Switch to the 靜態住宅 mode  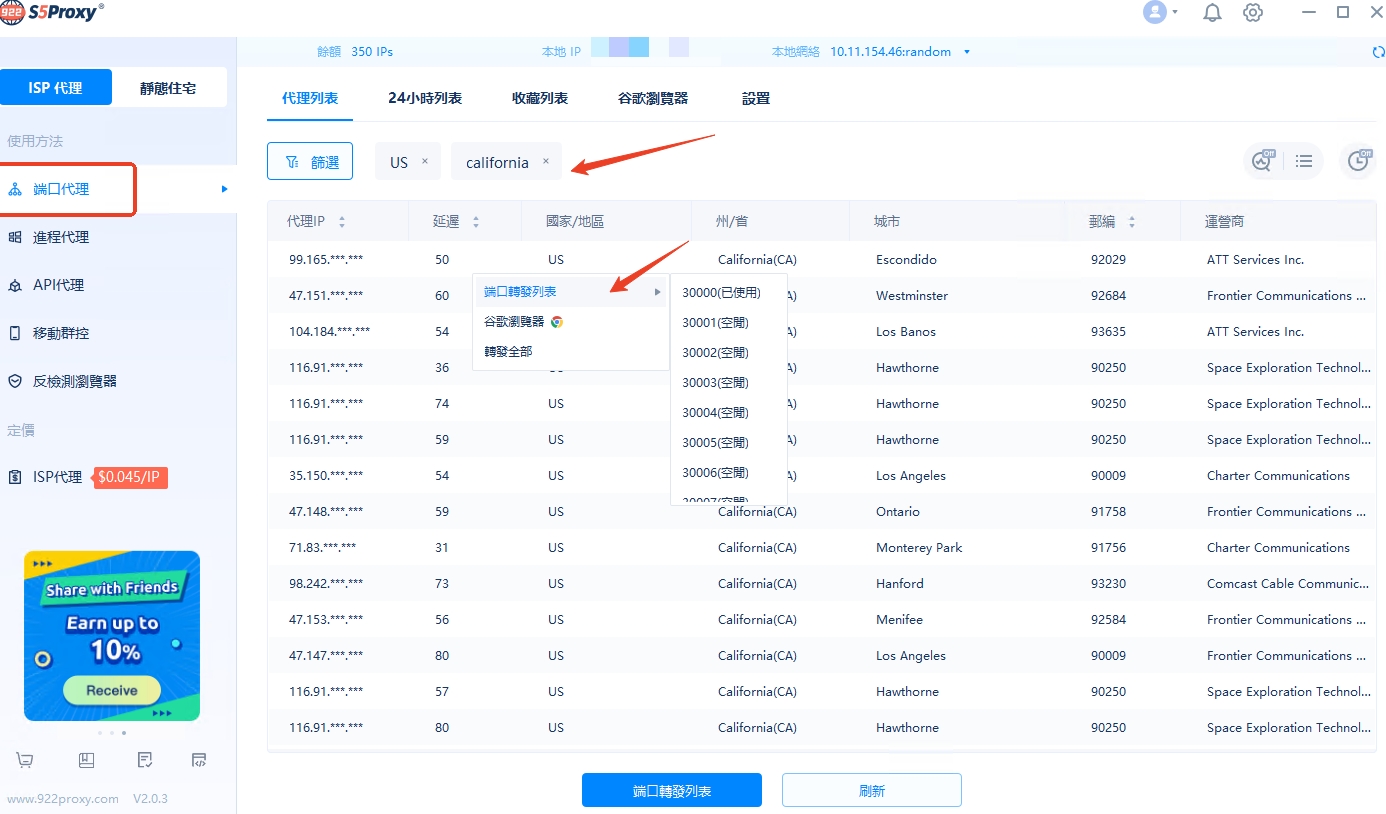(168, 88)
